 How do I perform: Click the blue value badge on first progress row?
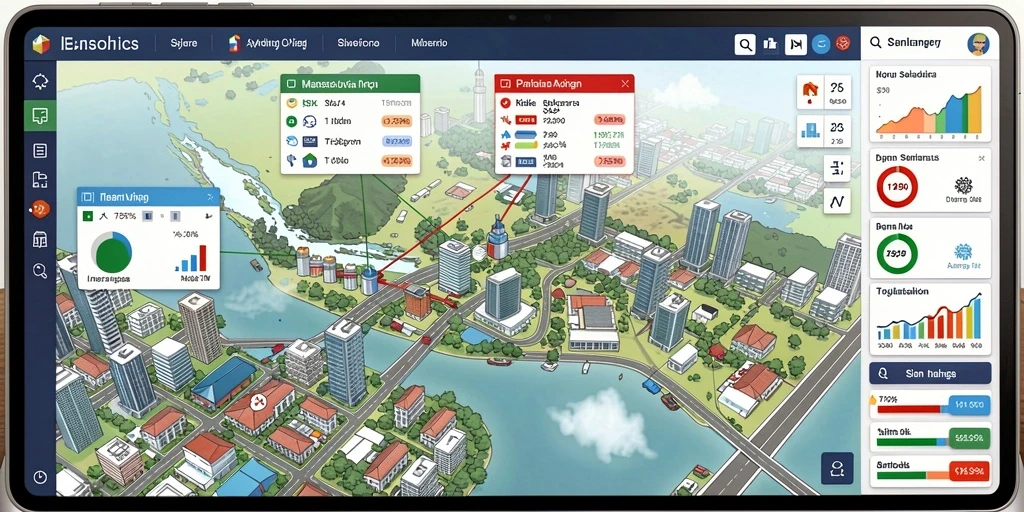[x=968, y=405]
